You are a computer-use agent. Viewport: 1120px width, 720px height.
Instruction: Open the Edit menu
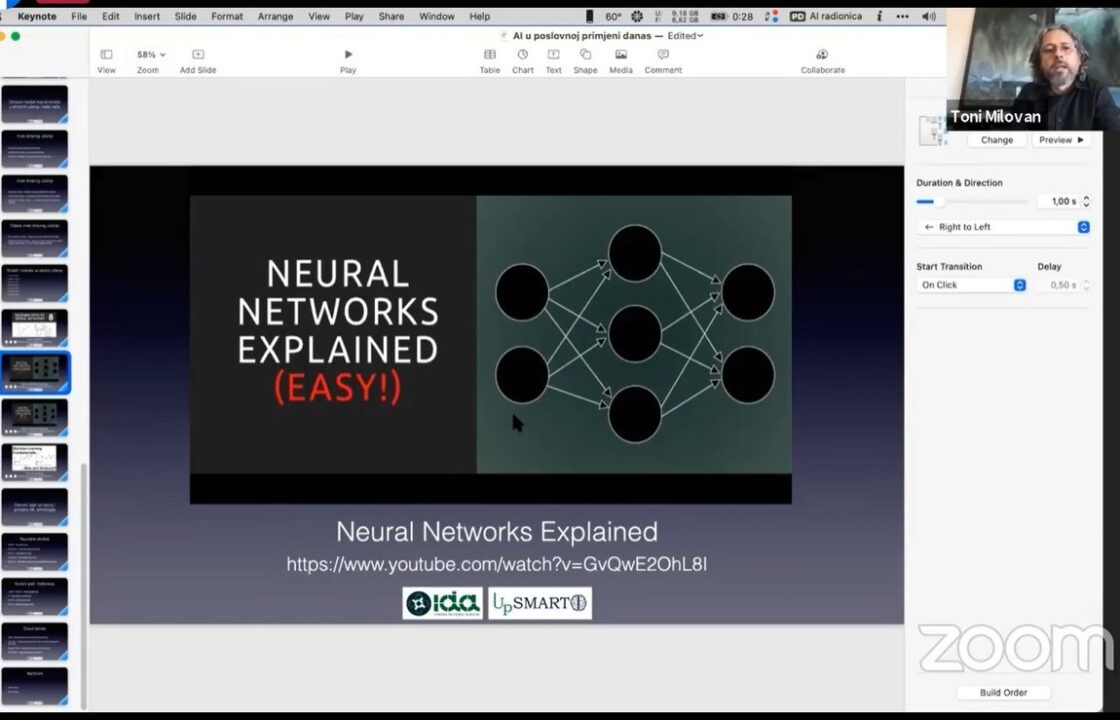coord(111,16)
